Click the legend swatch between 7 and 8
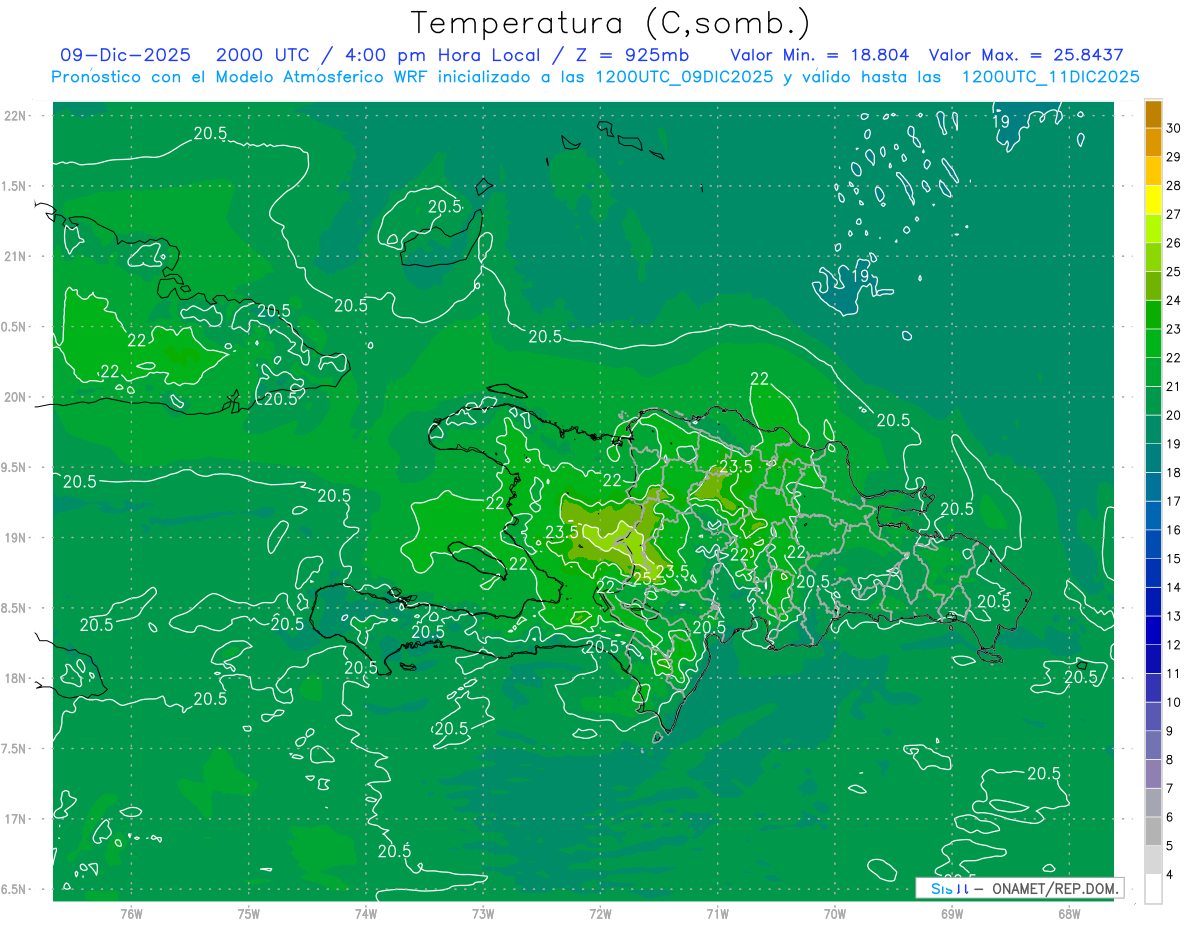This screenshot has height=927, width=1200. tap(1153, 775)
